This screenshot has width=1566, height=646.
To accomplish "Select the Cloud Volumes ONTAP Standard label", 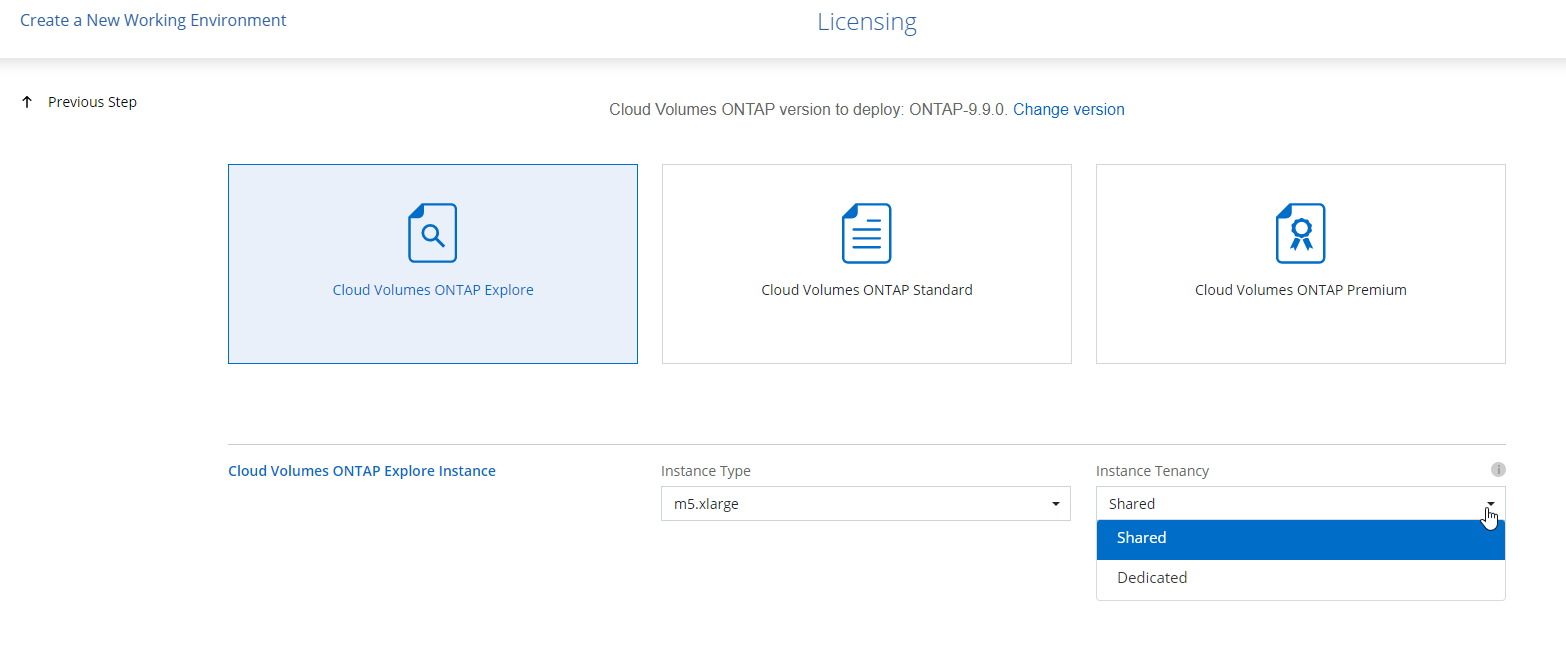I will pos(866,290).
